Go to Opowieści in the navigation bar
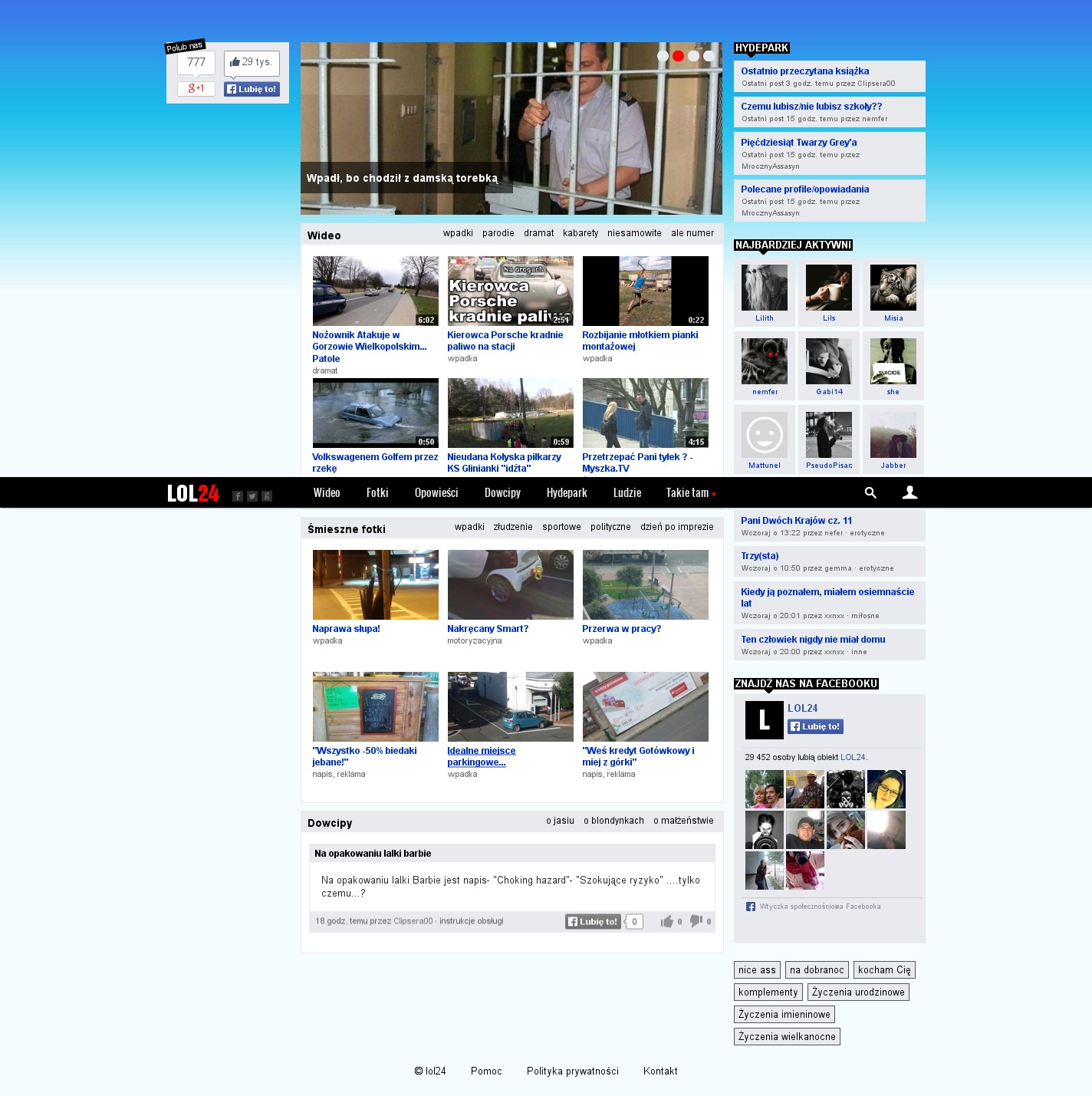 point(436,492)
